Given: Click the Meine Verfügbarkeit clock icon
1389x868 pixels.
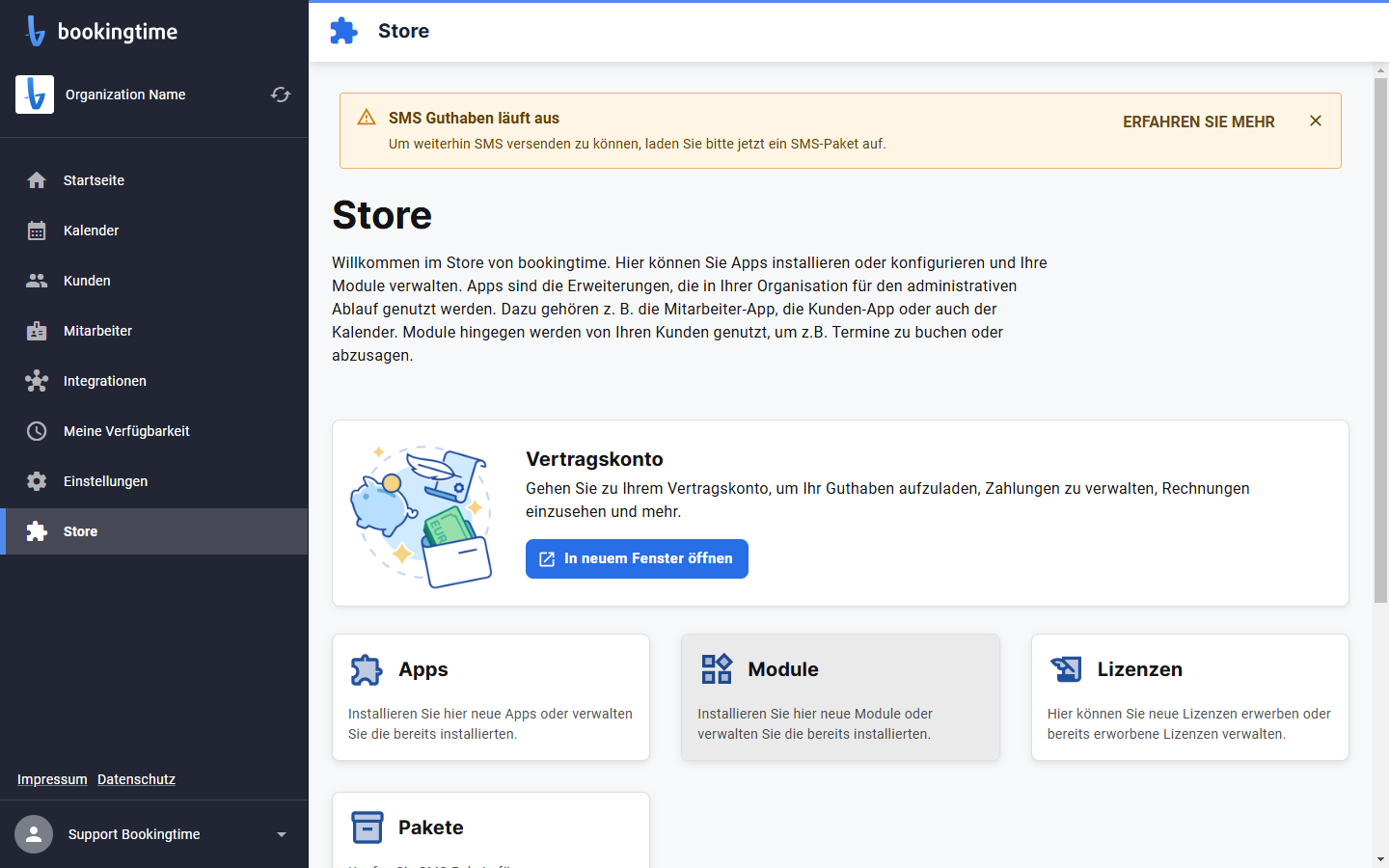Looking at the screenshot, I should pyautogui.click(x=37, y=431).
